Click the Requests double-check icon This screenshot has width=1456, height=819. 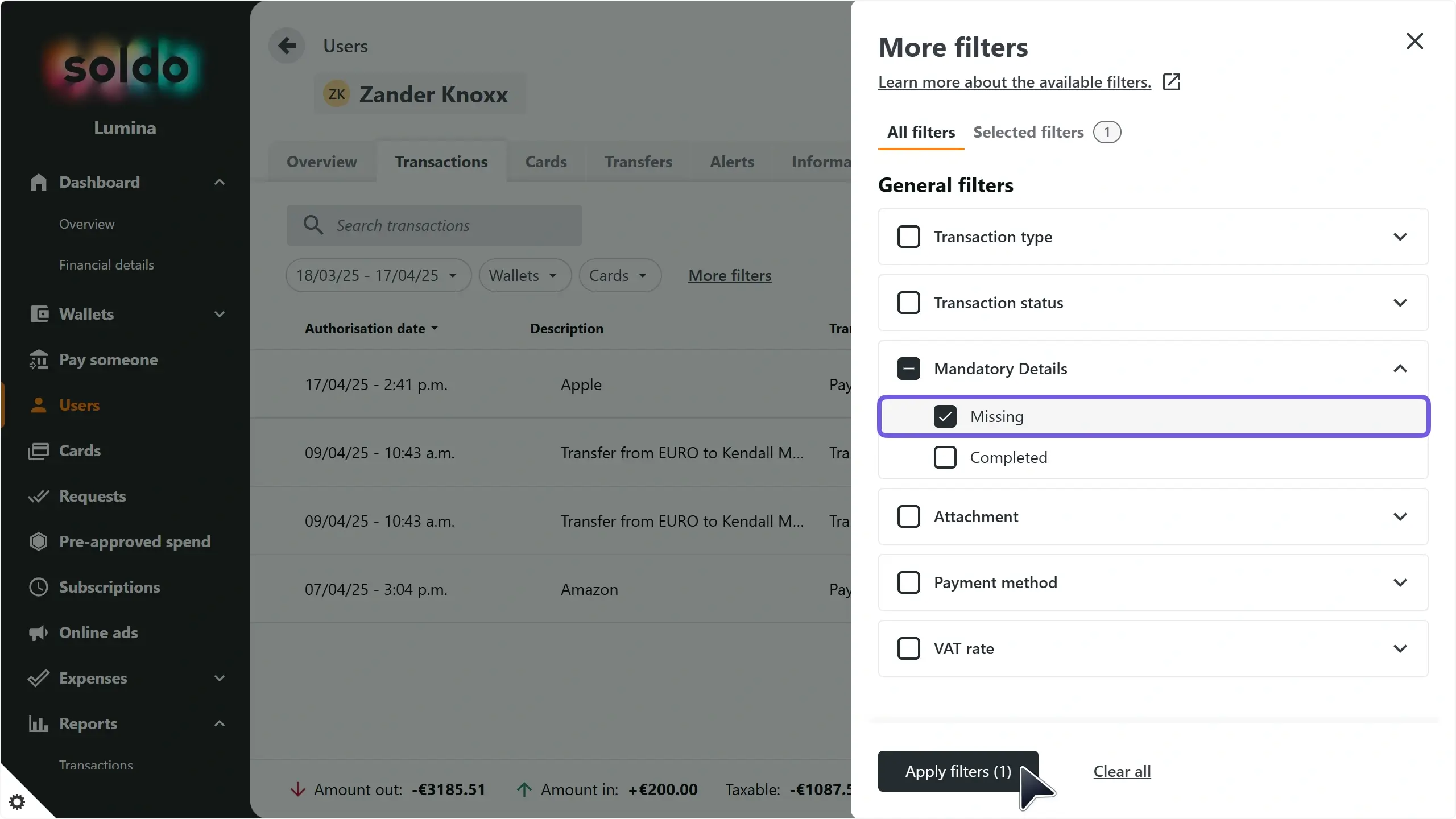[39, 496]
